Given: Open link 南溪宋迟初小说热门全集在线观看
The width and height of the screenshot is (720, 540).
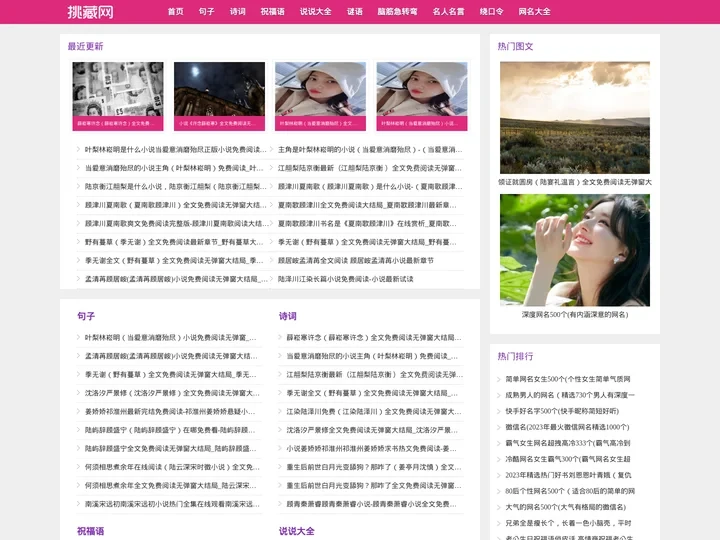Looking at the screenshot, I should 172,504.
